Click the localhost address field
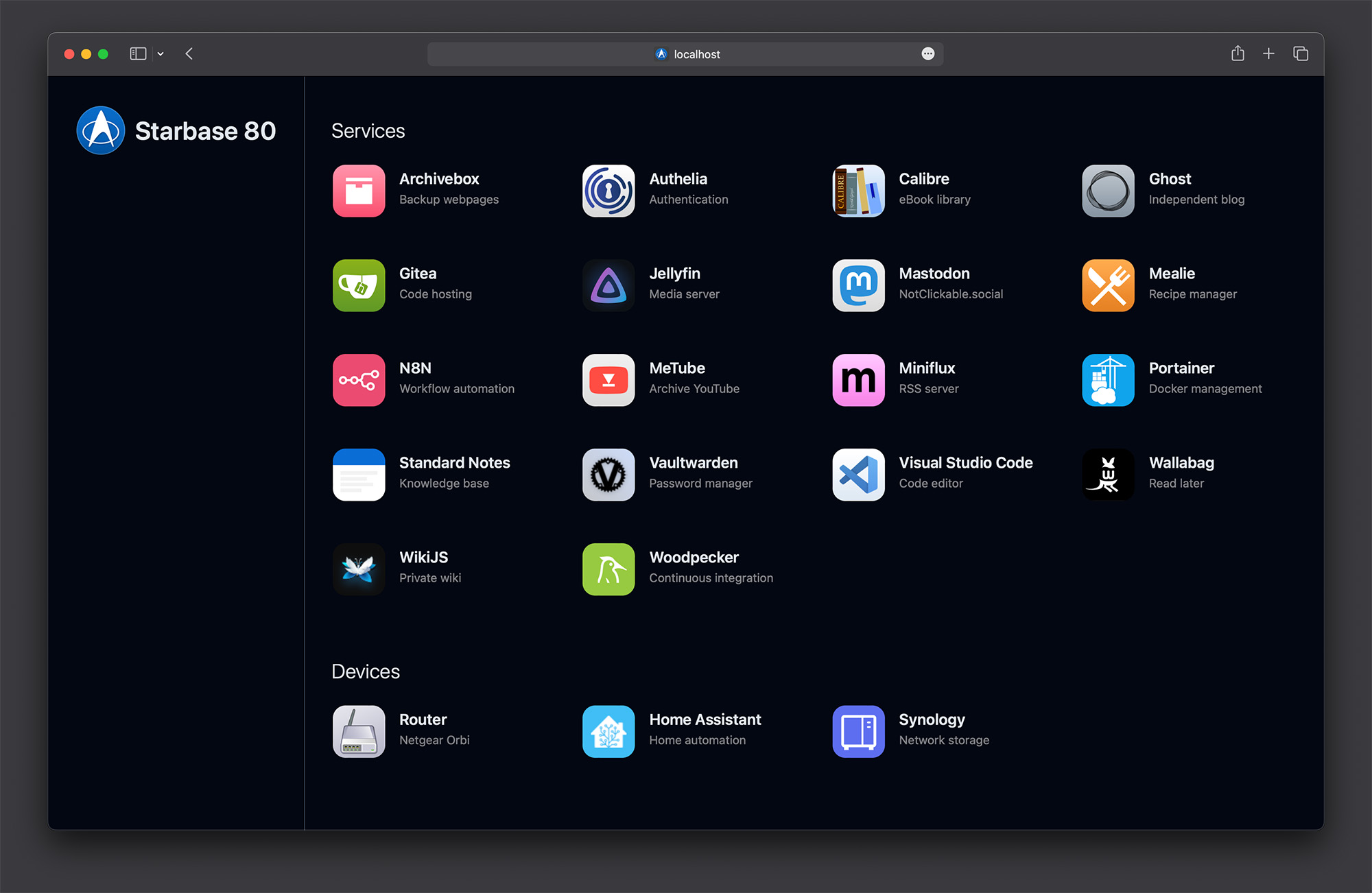This screenshot has height=893, width=1372. pyautogui.click(x=696, y=54)
